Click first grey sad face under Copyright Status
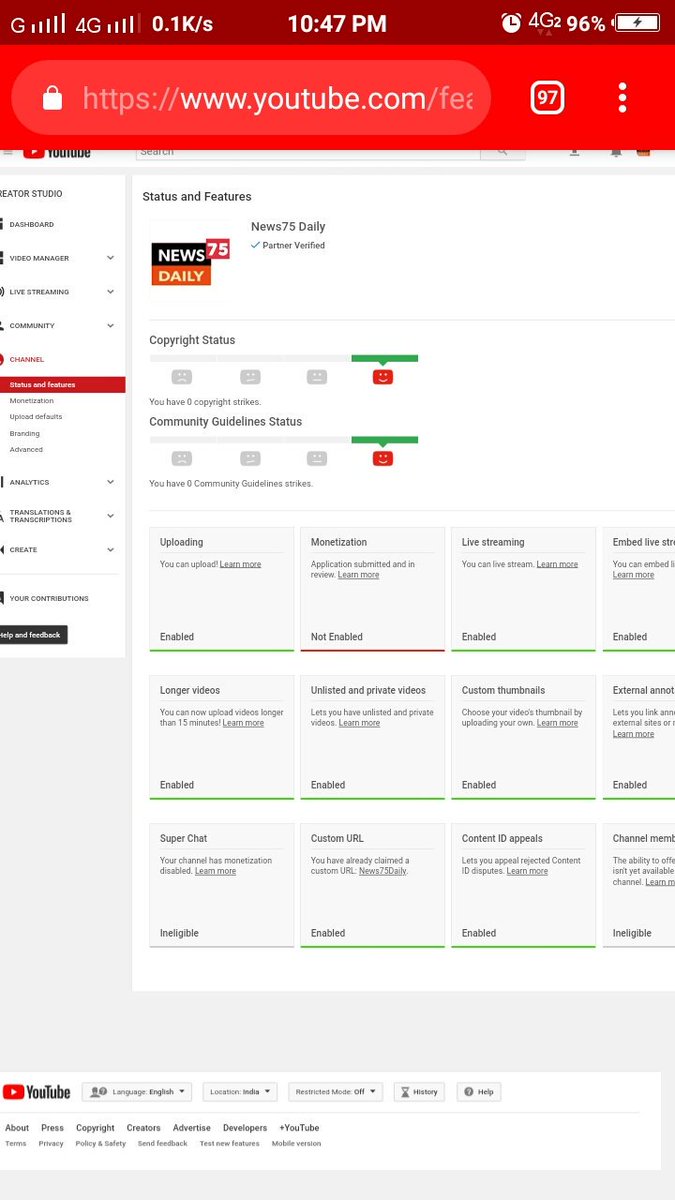 coord(181,377)
